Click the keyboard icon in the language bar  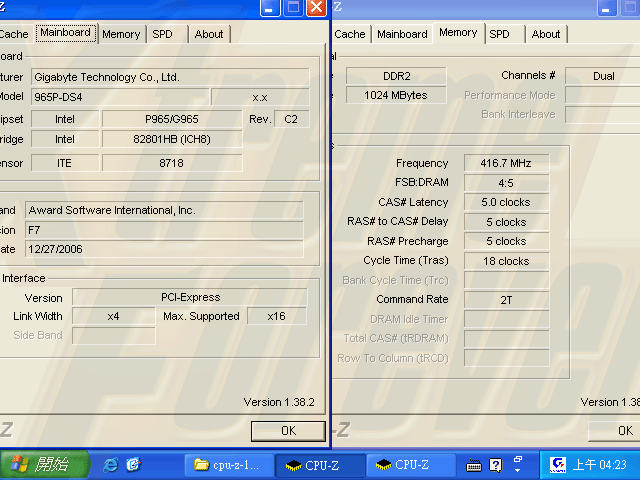pyautogui.click(x=475, y=465)
